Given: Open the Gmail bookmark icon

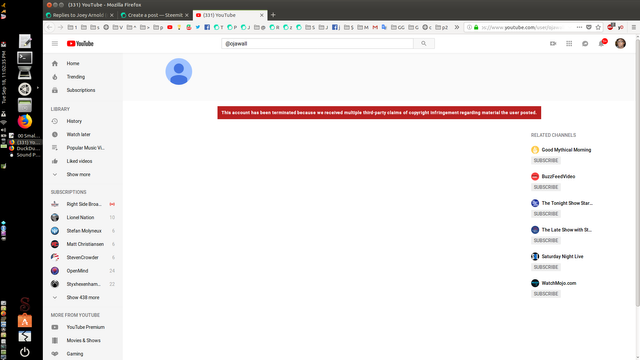Looking at the screenshot, I should pos(375,27).
